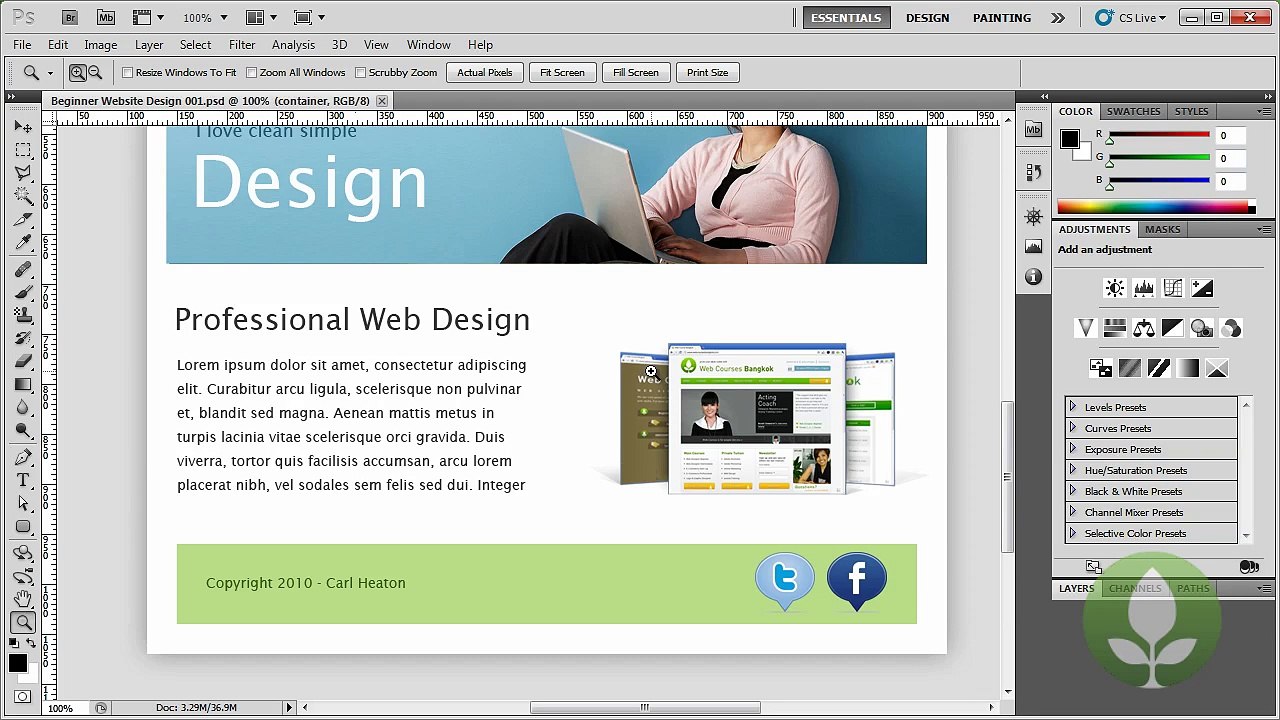
Task: Add a Vibrance adjustment
Action: (1085, 328)
